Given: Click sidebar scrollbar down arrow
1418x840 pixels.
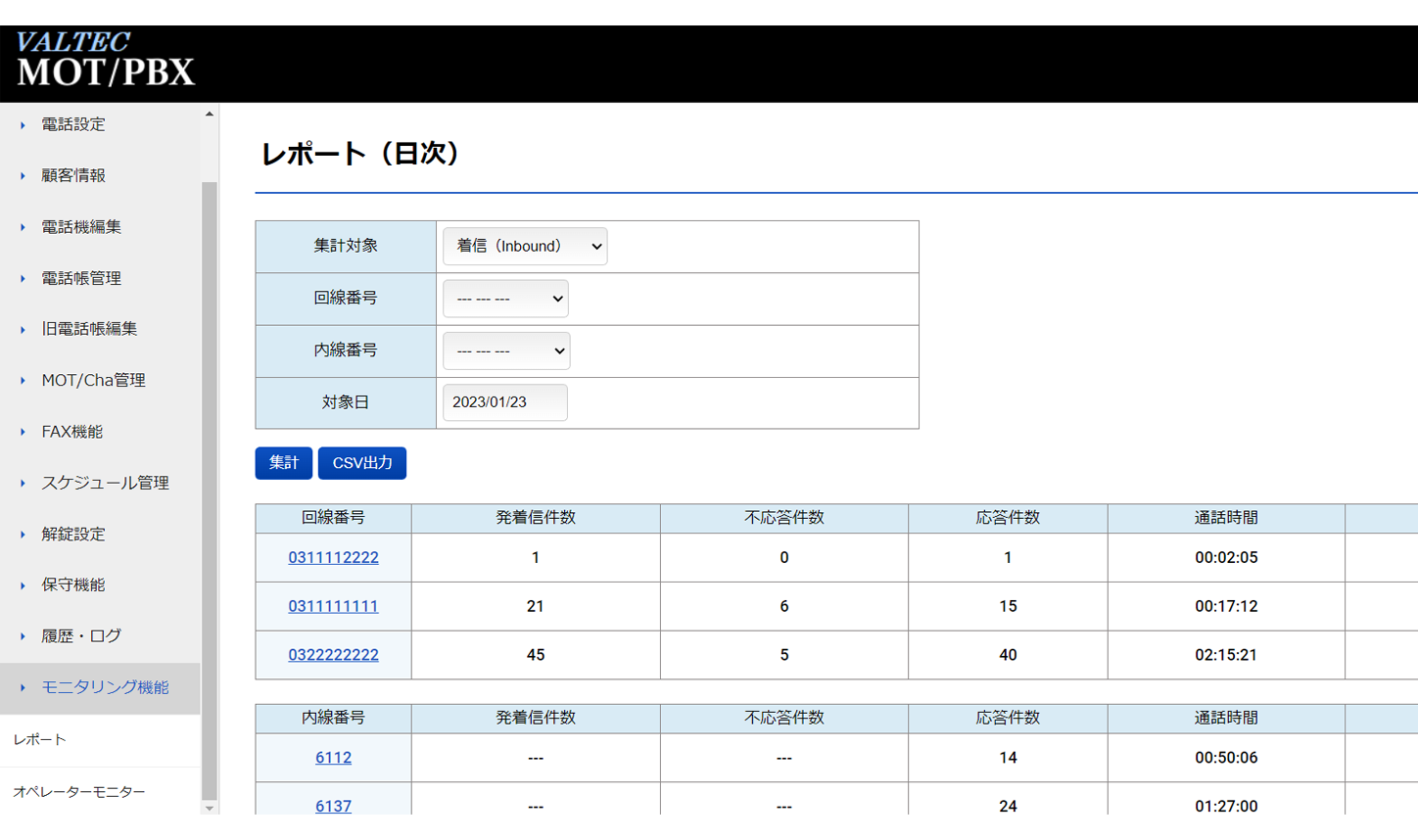Looking at the screenshot, I should (x=210, y=808).
